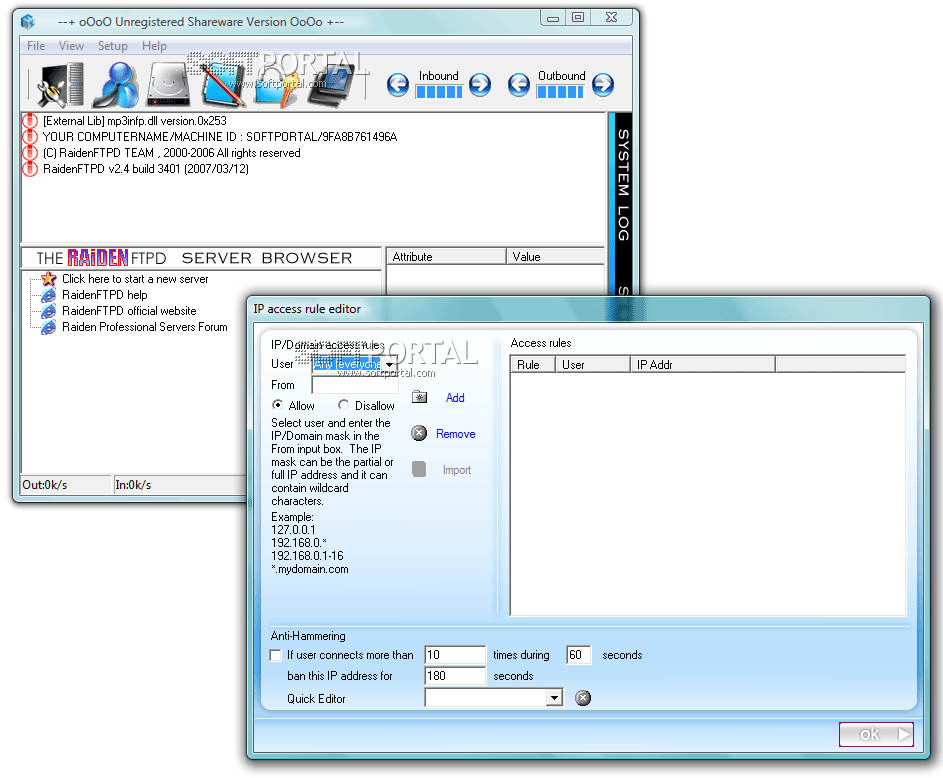
Task: Select the mp3infp.dll log line
Action: (134, 121)
